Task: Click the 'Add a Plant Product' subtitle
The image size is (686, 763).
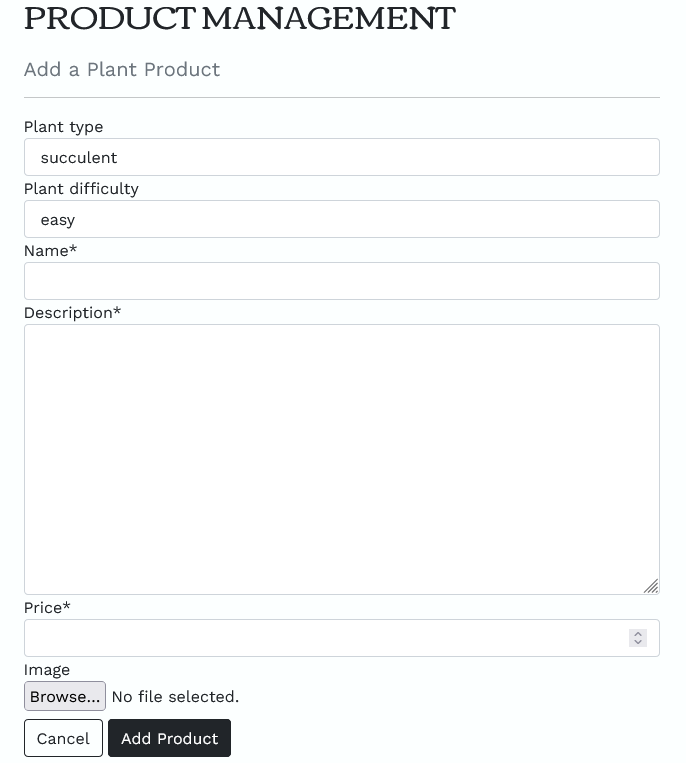Action: pyautogui.click(x=122, y=70)
